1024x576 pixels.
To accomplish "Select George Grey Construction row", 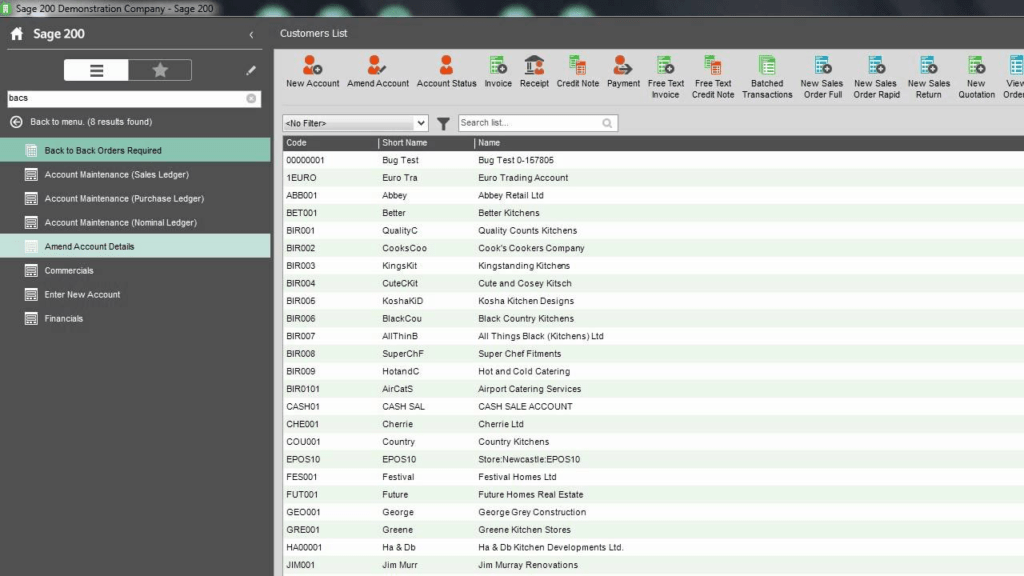I will pyautogui.click(x=653, y=513).
